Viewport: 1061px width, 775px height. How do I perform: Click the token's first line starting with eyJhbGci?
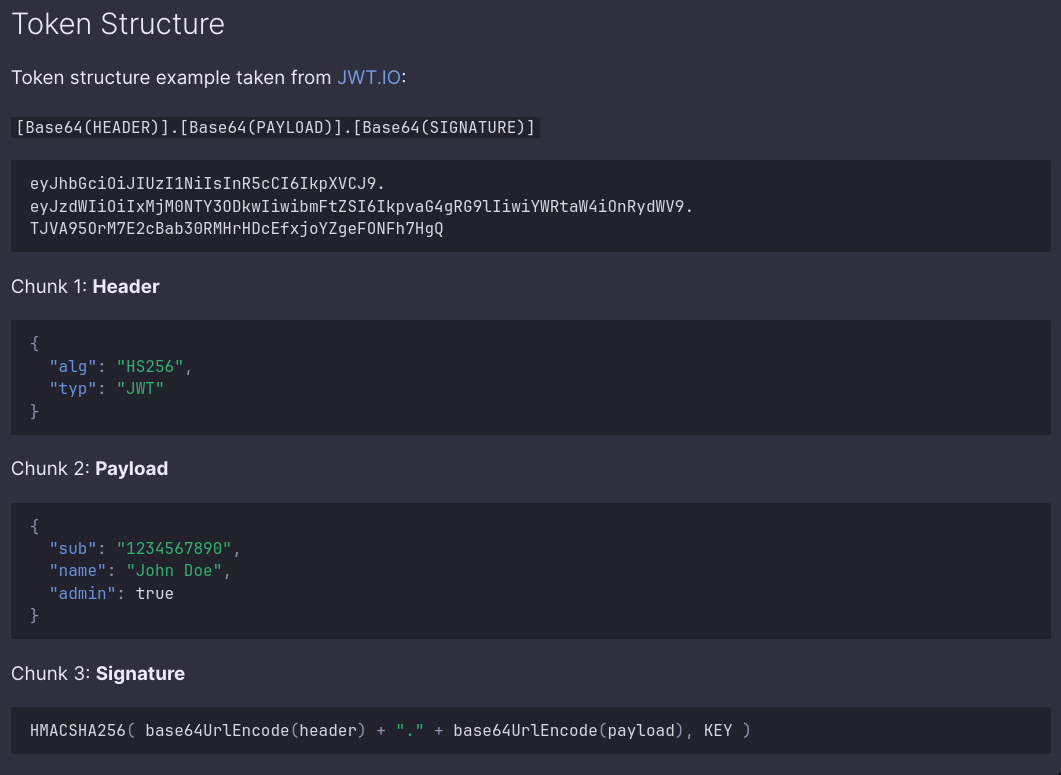[207, 184]
